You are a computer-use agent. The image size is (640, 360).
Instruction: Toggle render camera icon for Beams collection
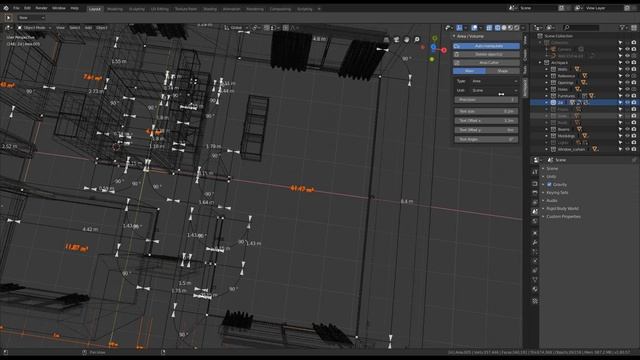pyautogui.click(x=634, y=129)
